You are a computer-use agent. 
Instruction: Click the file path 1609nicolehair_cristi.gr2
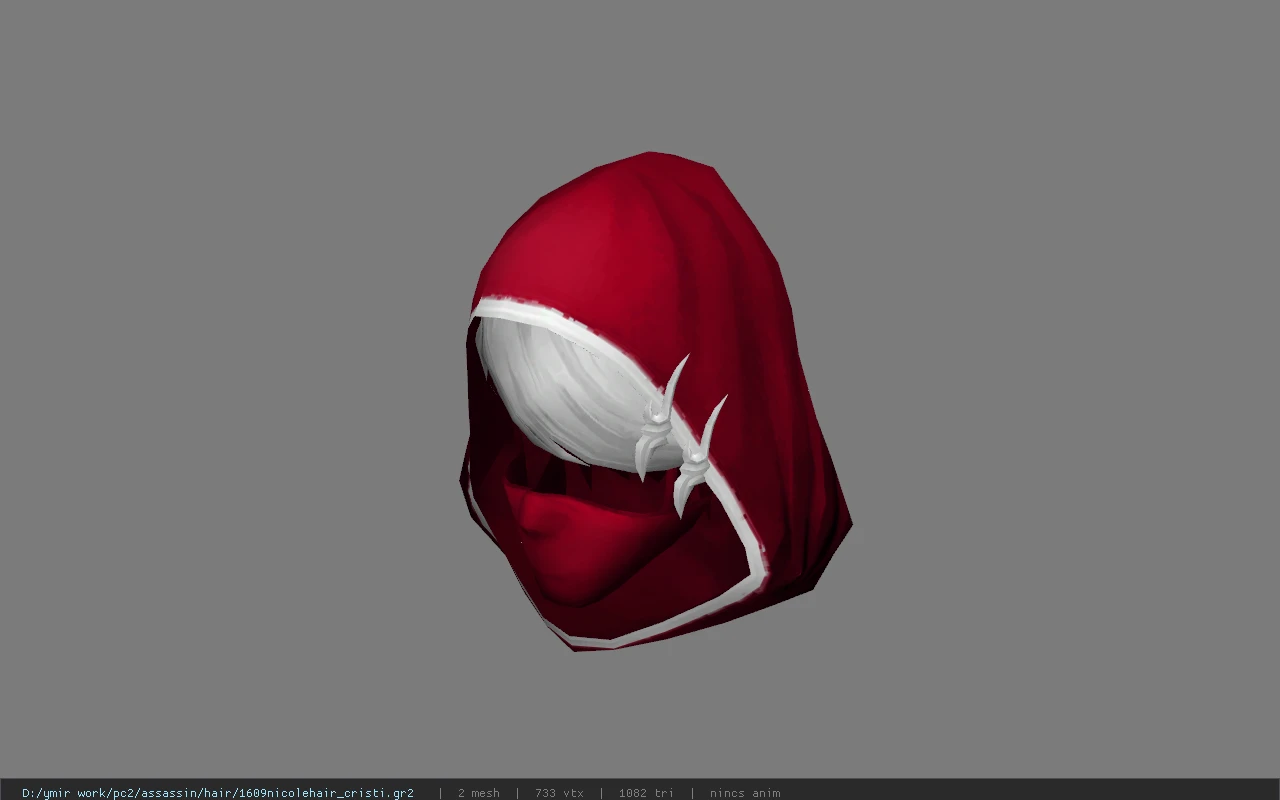pos(218,793)
